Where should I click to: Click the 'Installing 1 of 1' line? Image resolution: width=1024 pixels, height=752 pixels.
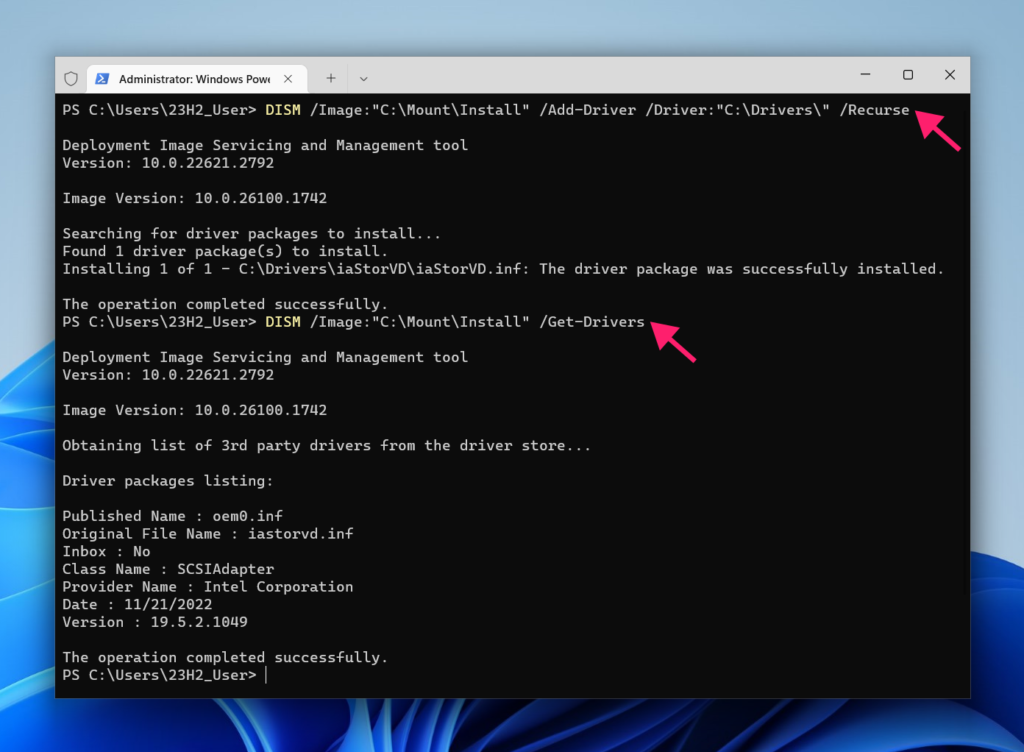click(503, 269)
